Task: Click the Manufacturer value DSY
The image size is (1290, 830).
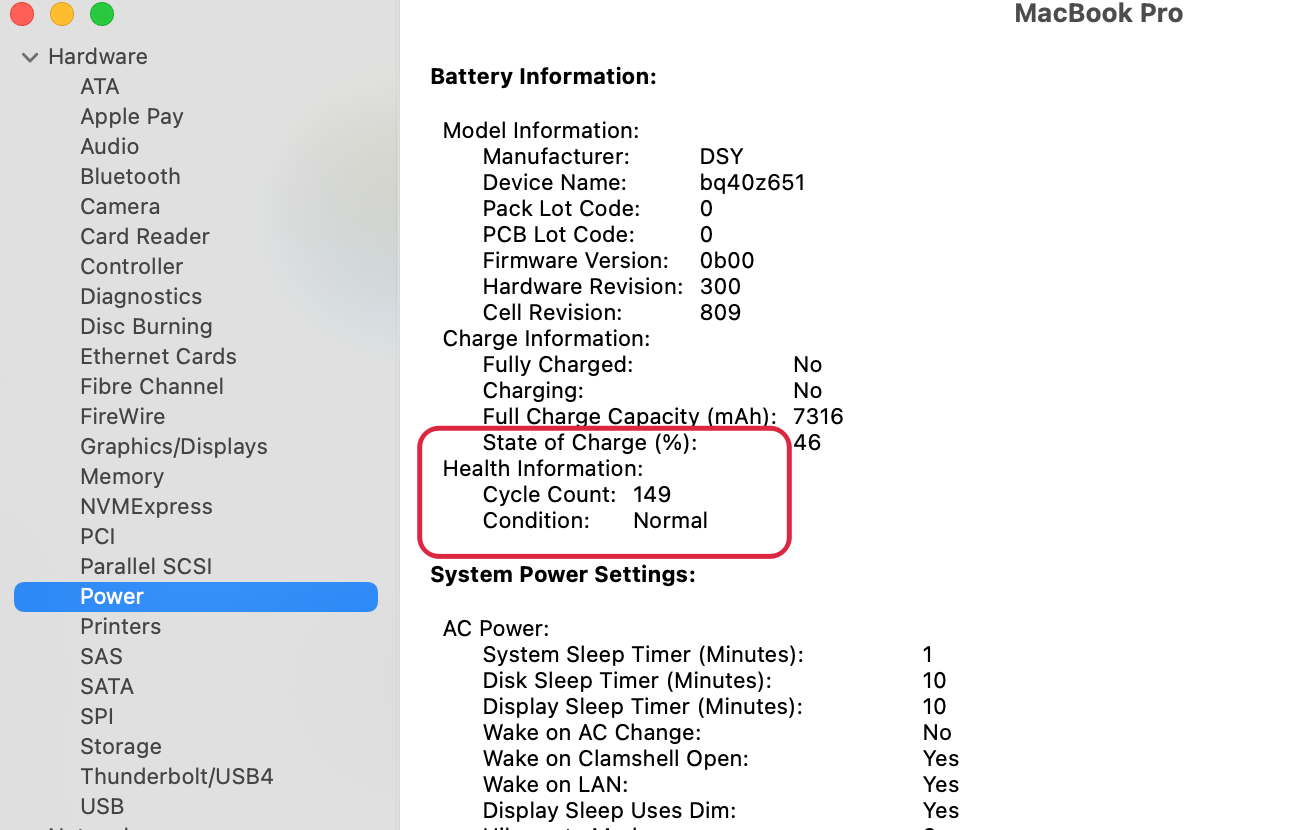Action: (x=721, y=157)
